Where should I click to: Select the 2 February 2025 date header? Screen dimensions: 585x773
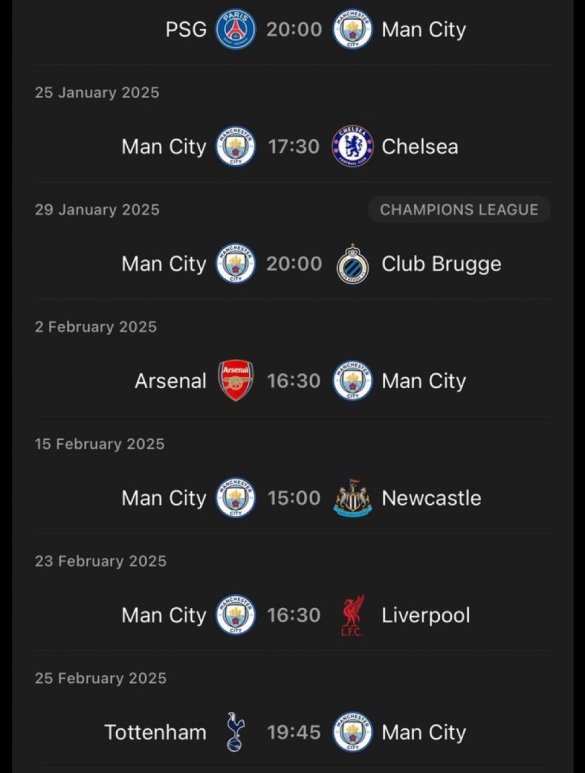coord(96,327)
